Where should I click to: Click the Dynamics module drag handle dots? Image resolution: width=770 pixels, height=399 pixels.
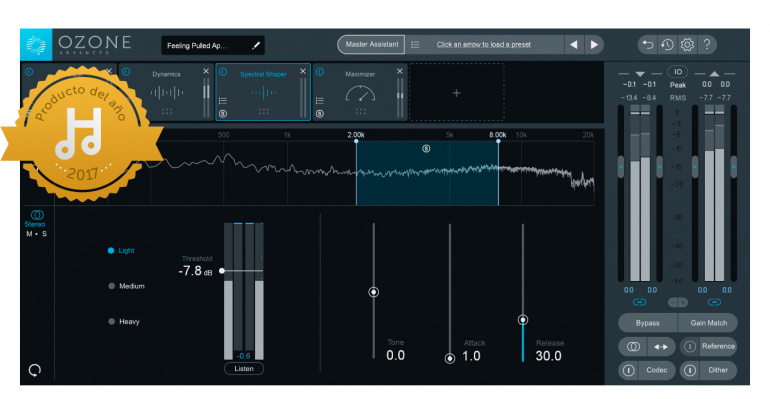tap(167, 111)
